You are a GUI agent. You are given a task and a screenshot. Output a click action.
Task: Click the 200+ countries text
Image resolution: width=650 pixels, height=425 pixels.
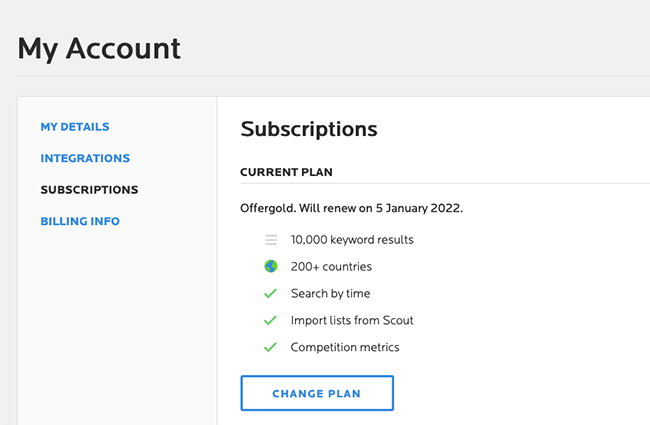(x=331, y=267)
